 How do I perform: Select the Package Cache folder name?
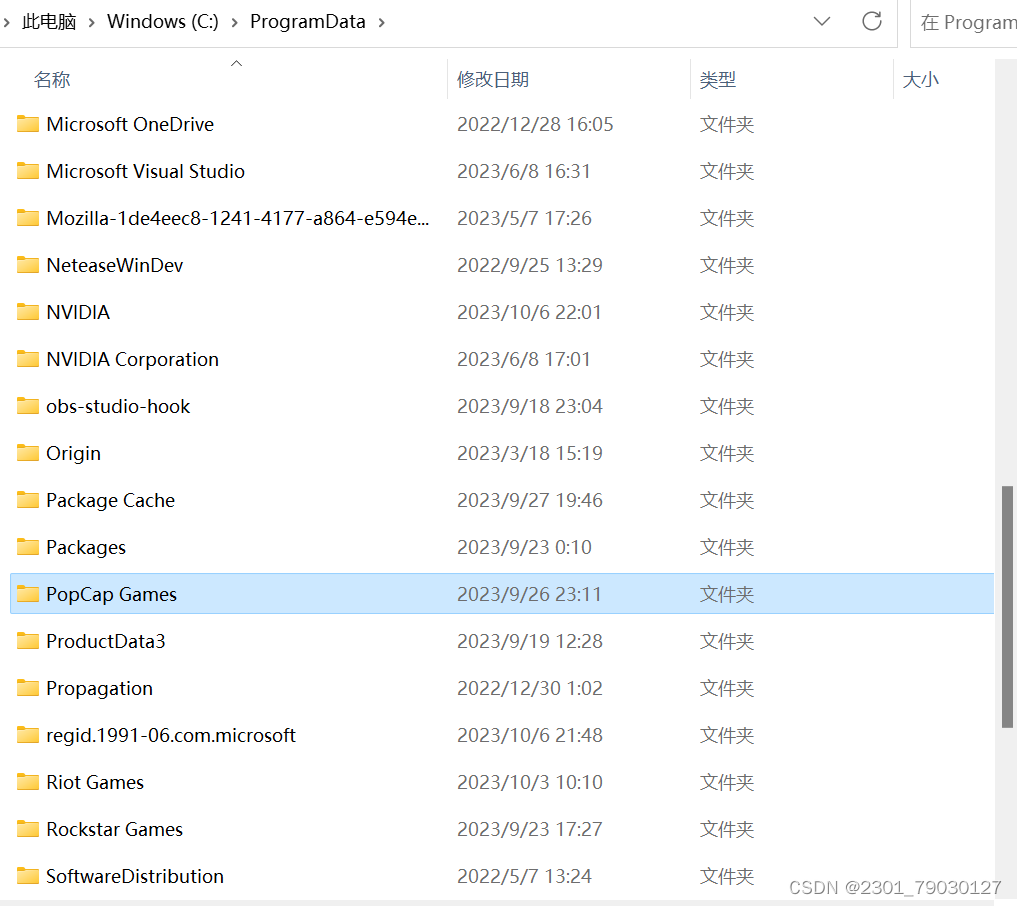(110, 500)
